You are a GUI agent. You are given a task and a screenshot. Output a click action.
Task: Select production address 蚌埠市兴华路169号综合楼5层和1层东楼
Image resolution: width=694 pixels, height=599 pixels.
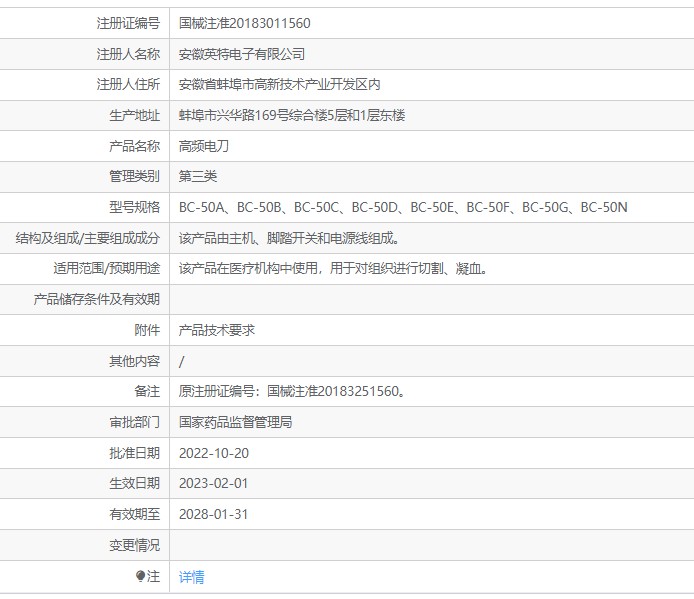[292, 115]
